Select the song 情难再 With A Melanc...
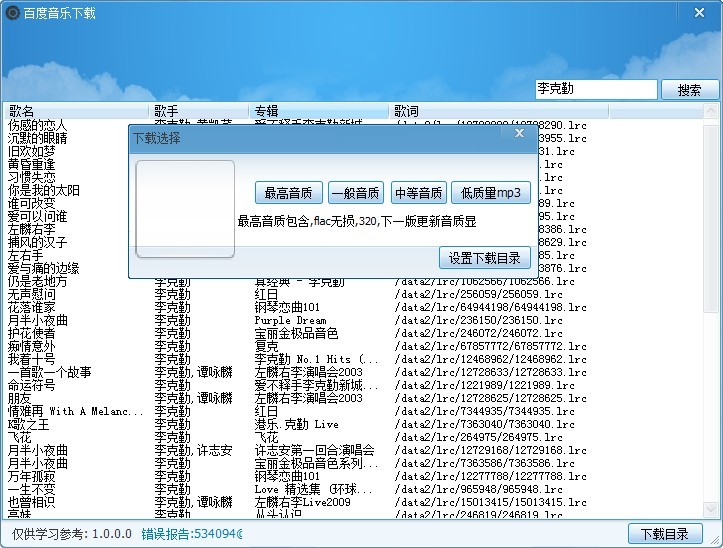723x548 pixels. 75,411
